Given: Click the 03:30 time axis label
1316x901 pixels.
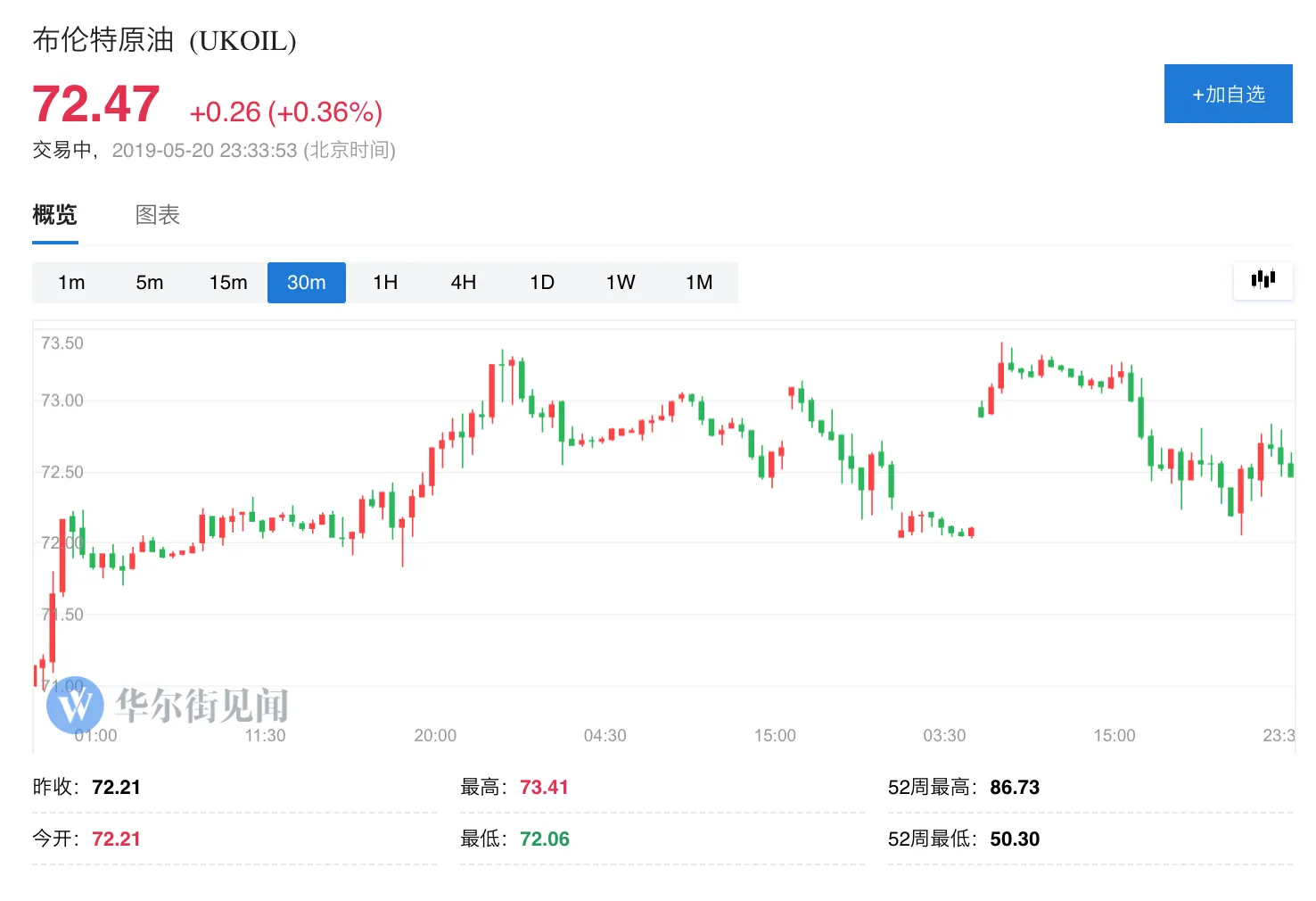Looking at the screenshot, I should coord(944,735).
